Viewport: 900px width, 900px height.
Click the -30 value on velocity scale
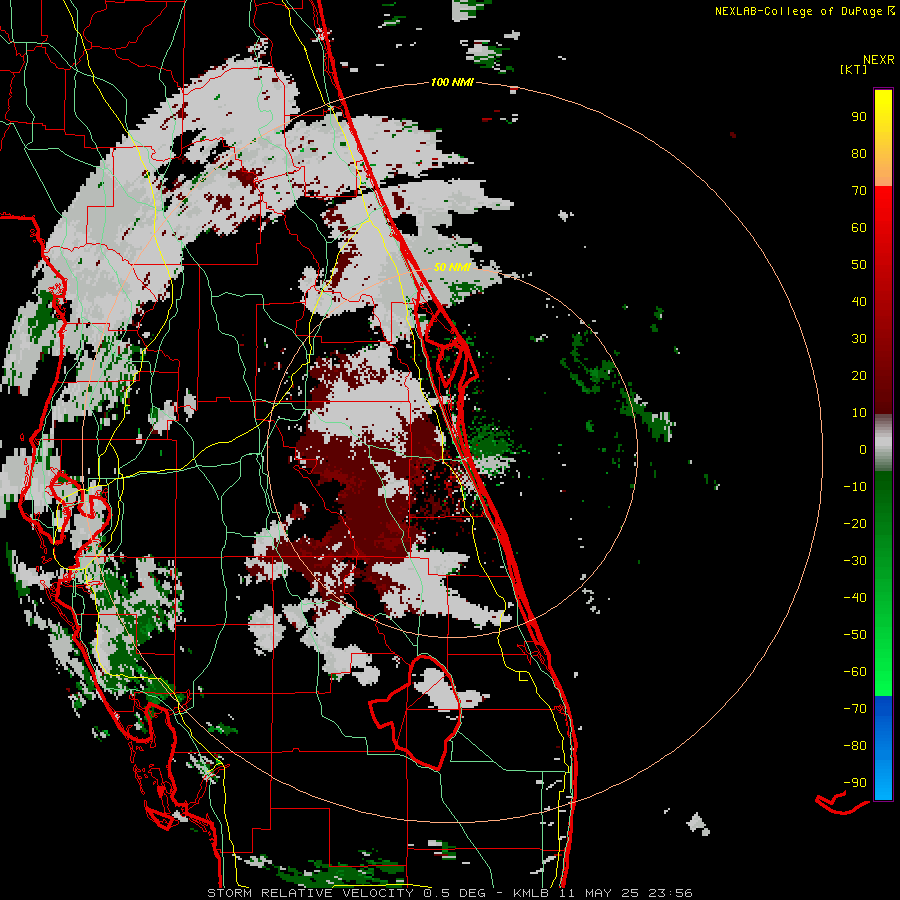coord(855,561)
